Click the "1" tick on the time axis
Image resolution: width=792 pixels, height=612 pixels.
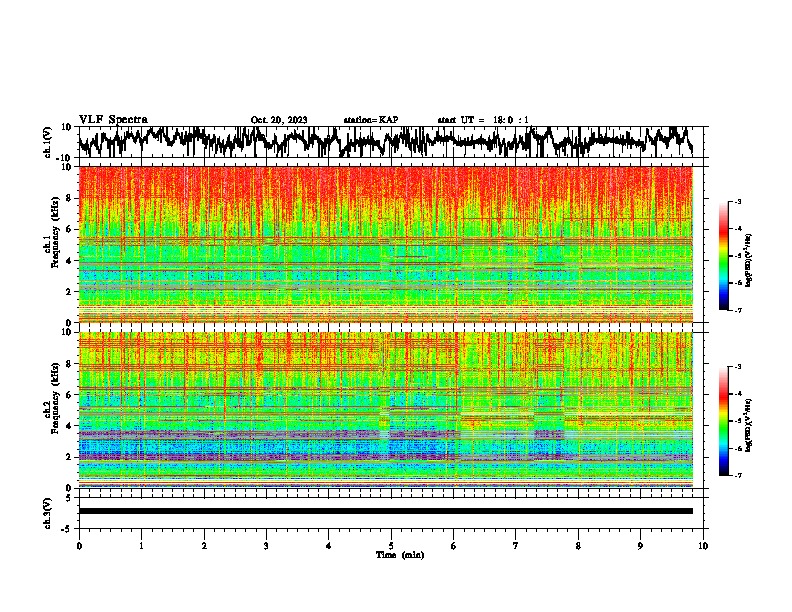[x=141, y=546]
